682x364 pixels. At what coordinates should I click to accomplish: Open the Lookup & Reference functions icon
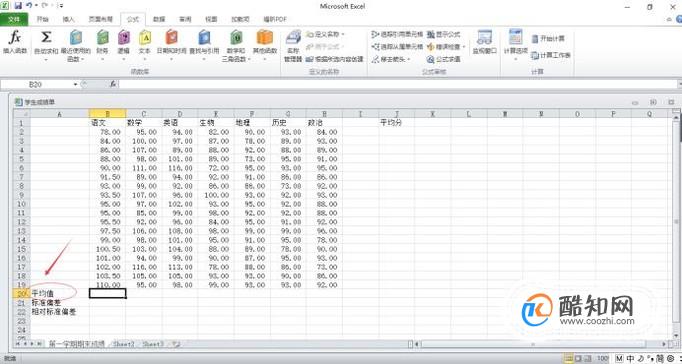point(204,43)
